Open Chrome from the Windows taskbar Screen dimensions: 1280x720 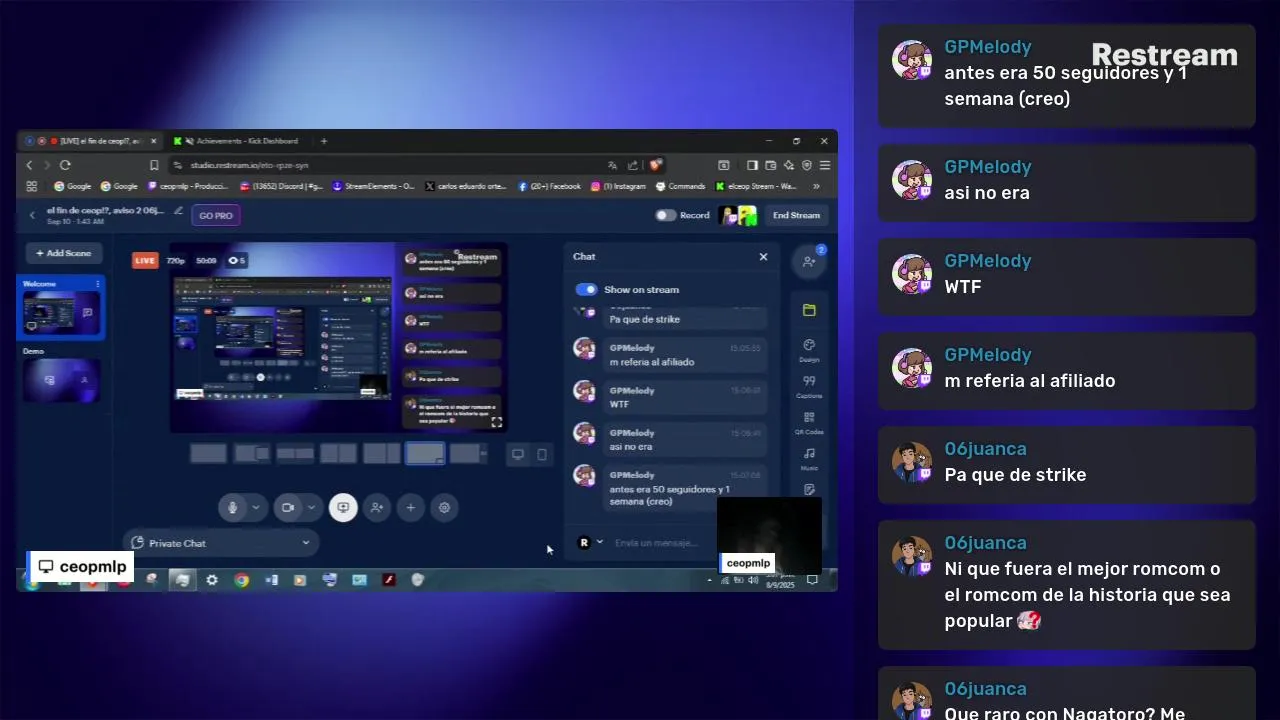241,580
